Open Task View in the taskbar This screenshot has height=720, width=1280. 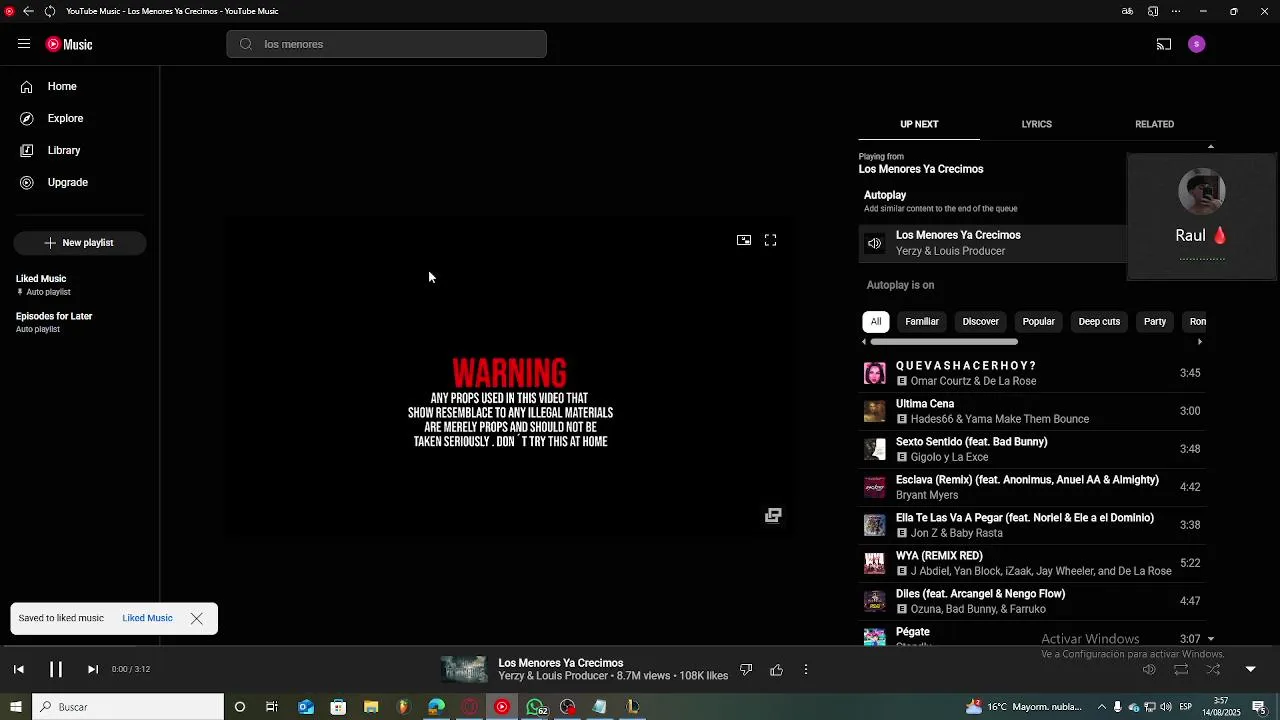point(272,707)
